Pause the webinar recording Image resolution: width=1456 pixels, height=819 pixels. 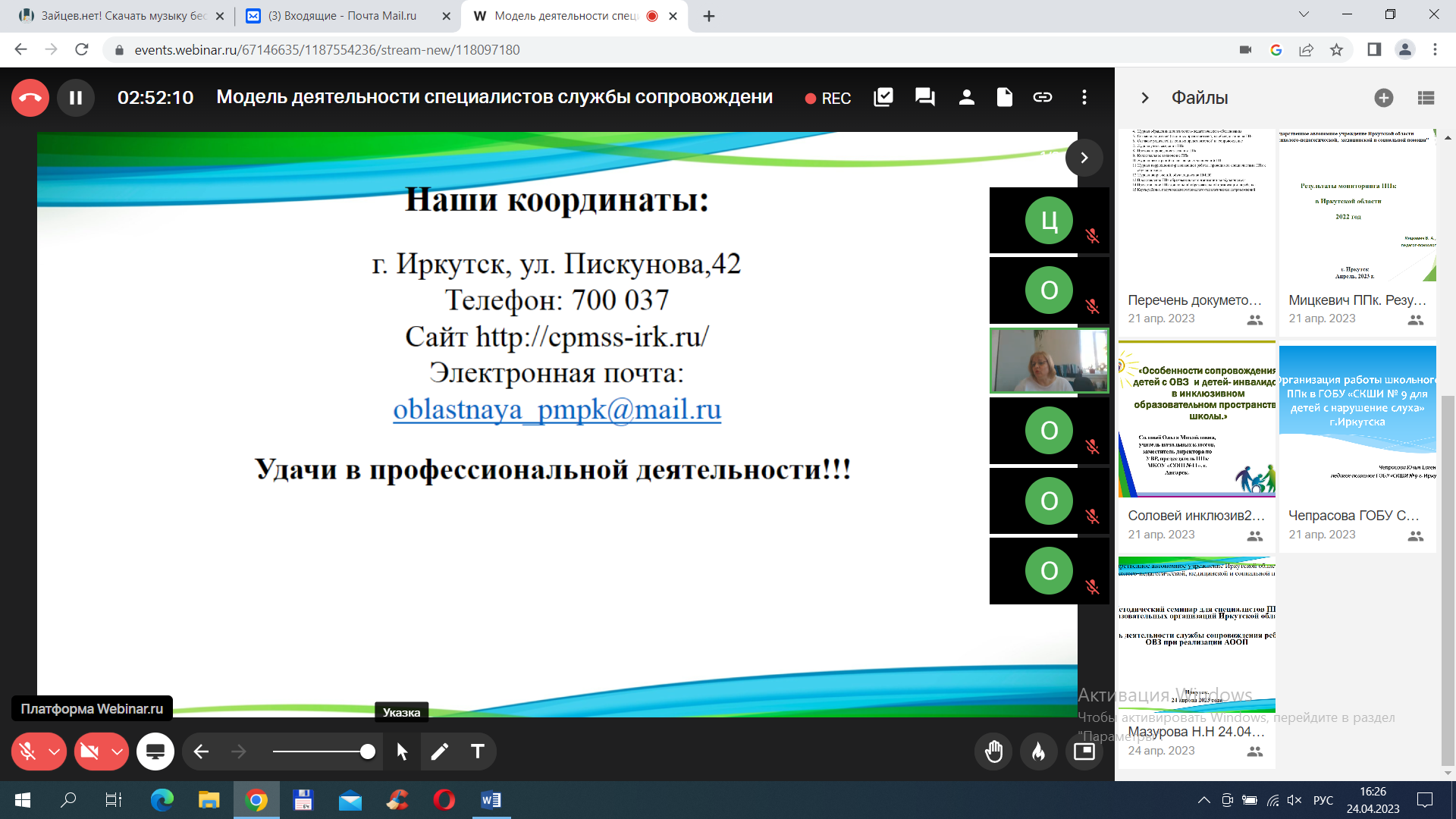tap(76, 98)
